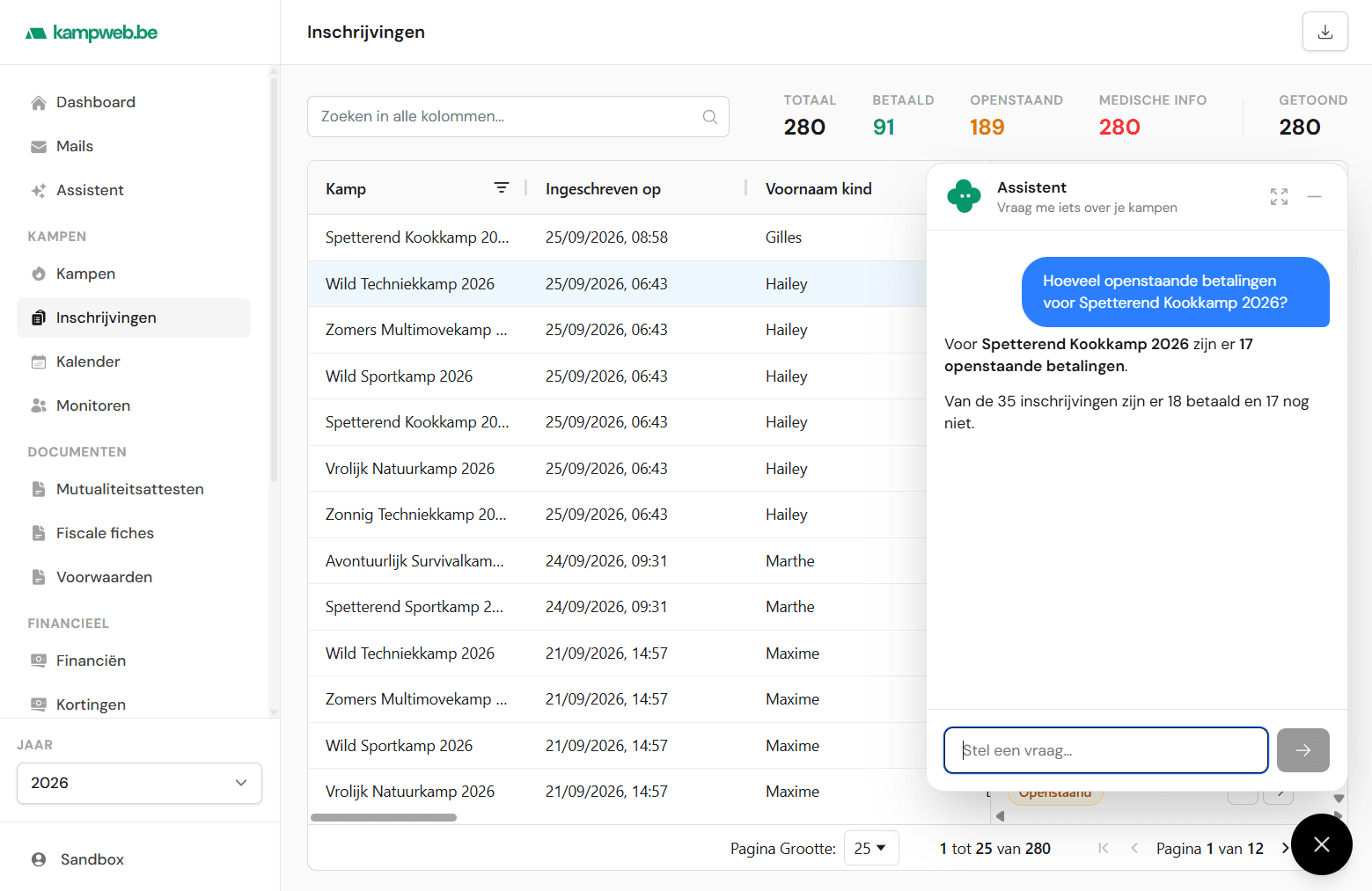Click the Sandbox user account icon
The height and width of the screenshot is (891, 1372).
tap(39, 859)
